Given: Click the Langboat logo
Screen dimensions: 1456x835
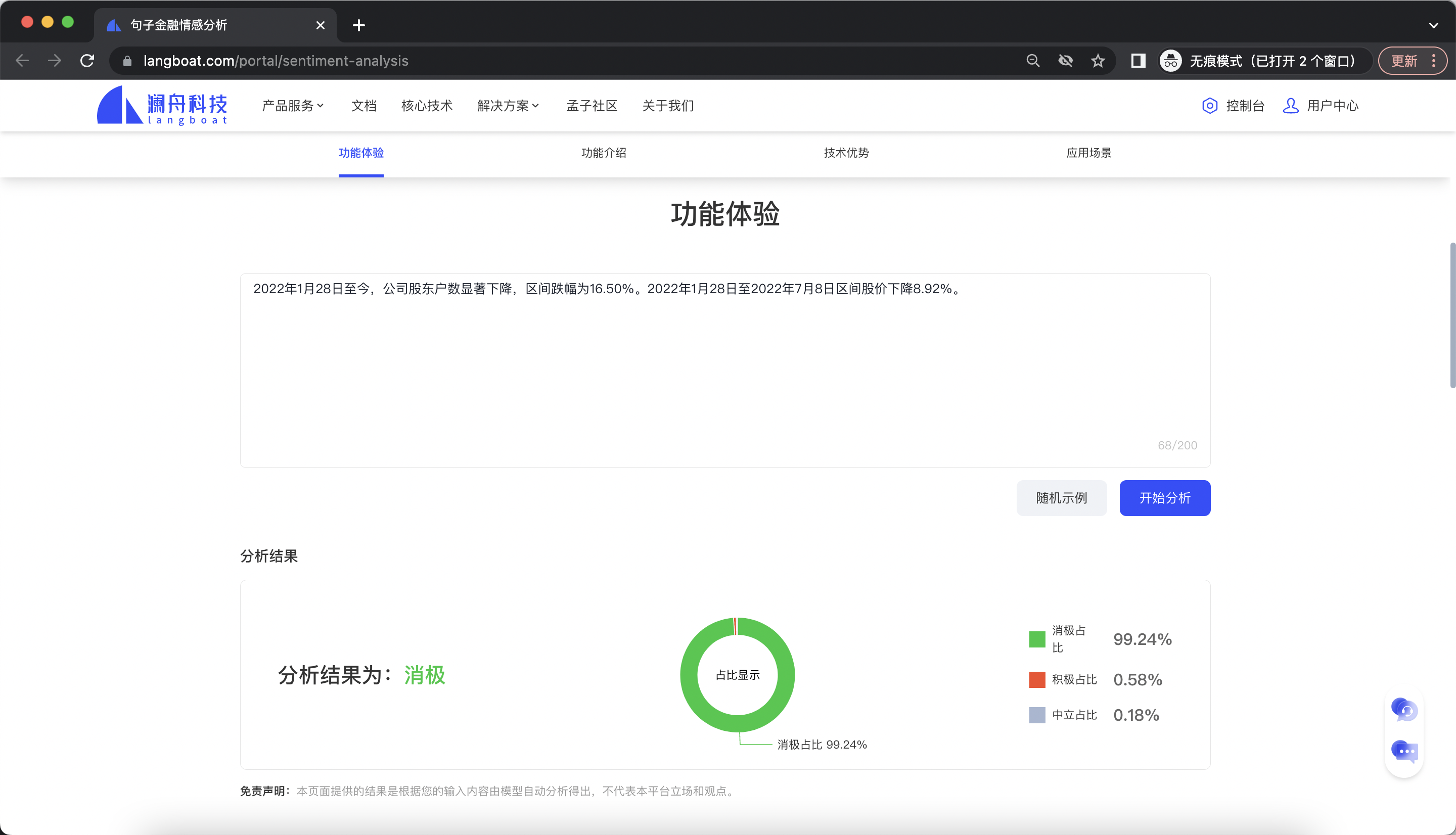Looking at the screenshot, I should coord(162,106).
